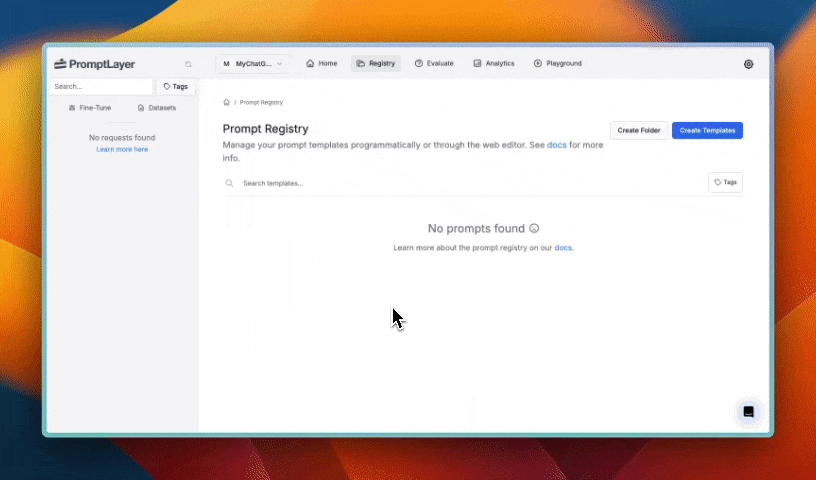This screenshot has width=816, height=480.
Task: Collapse the sidebar using the toggle icon
Action: coord(188,64)
